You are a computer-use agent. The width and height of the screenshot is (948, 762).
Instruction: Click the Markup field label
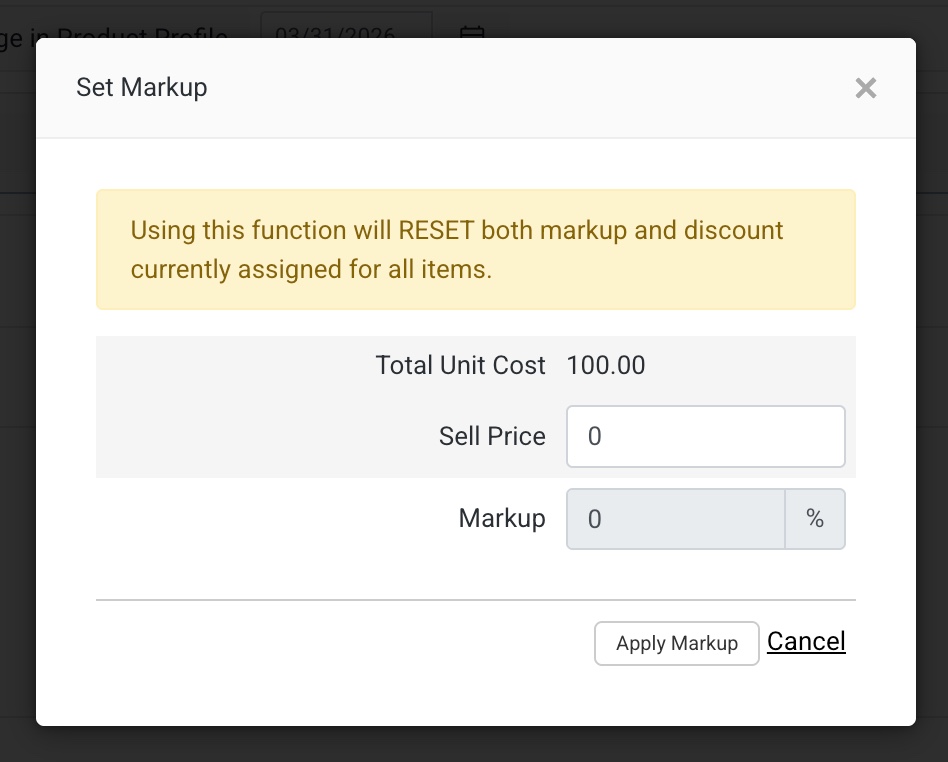click(x=502, y=518)
